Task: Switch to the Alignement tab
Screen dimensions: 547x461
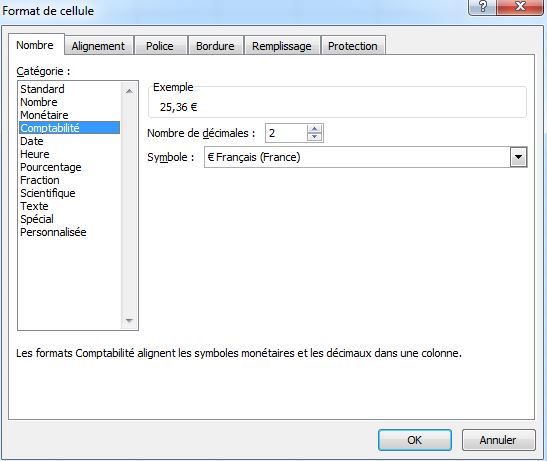Action: click(x=98, y=46)
